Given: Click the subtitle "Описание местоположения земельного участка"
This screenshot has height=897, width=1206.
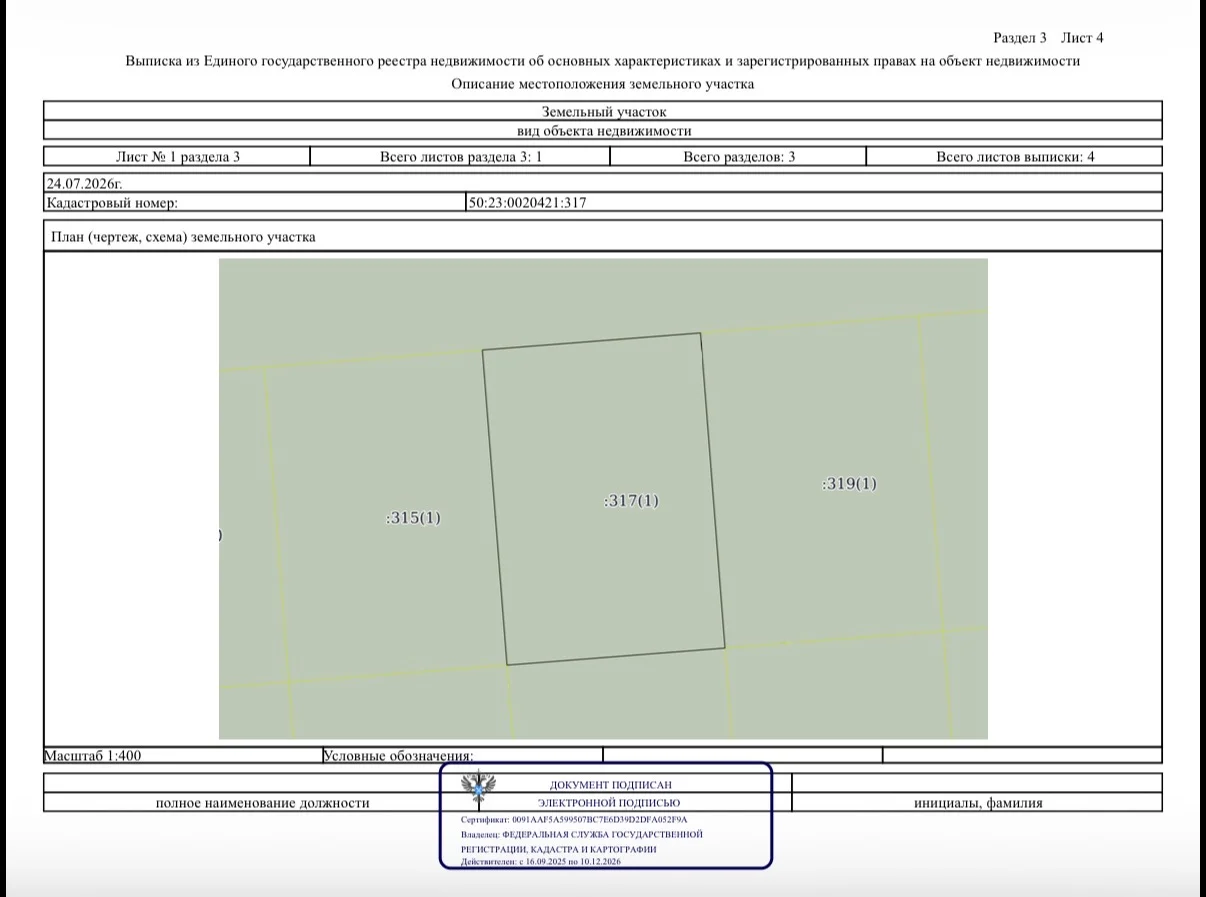Looking at the screenshot, I should 602,84.
